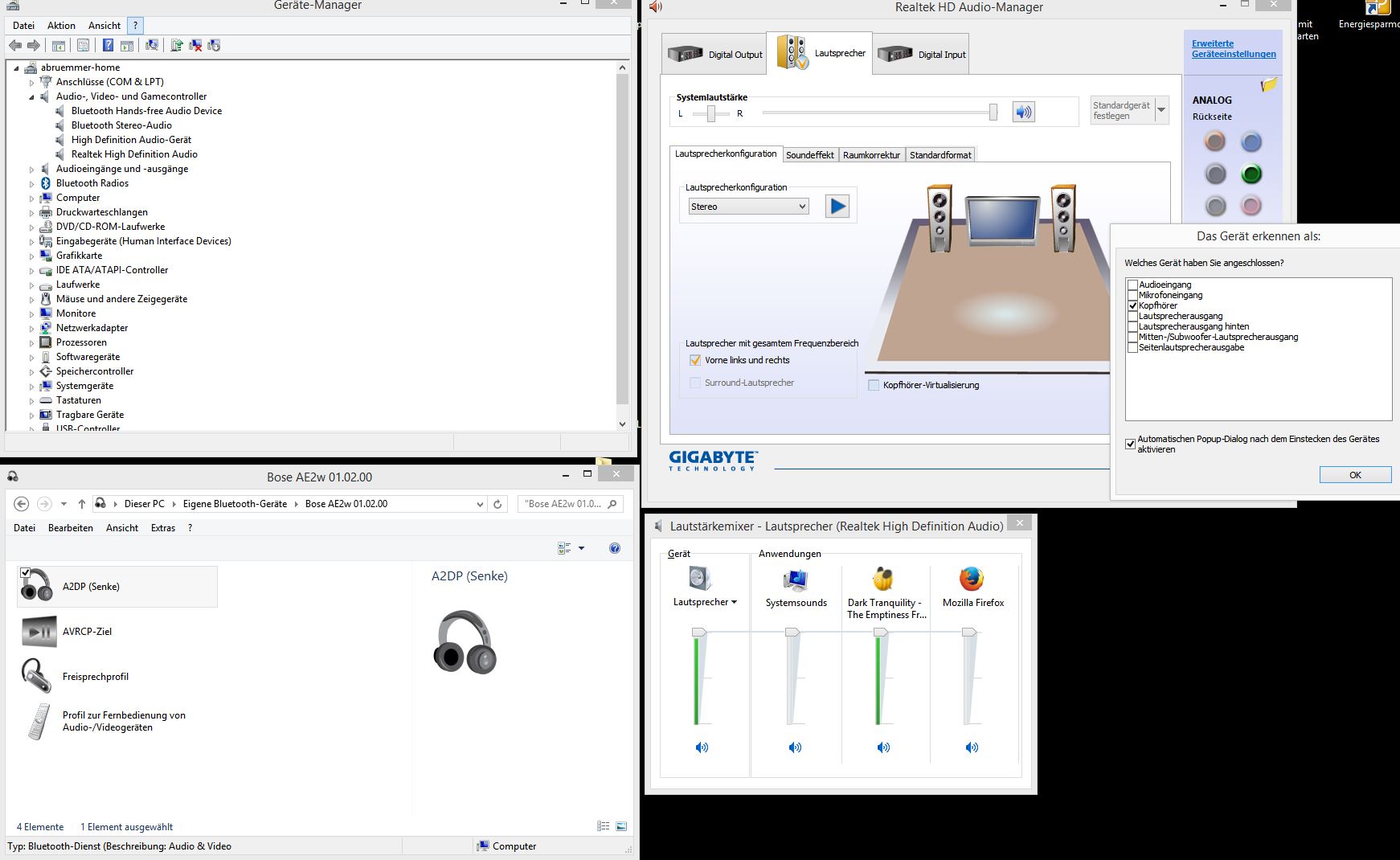Scan for hardware changes in Geräte-Manager toolbar
The image size is (1400, 860).
(x=152, y=45)
